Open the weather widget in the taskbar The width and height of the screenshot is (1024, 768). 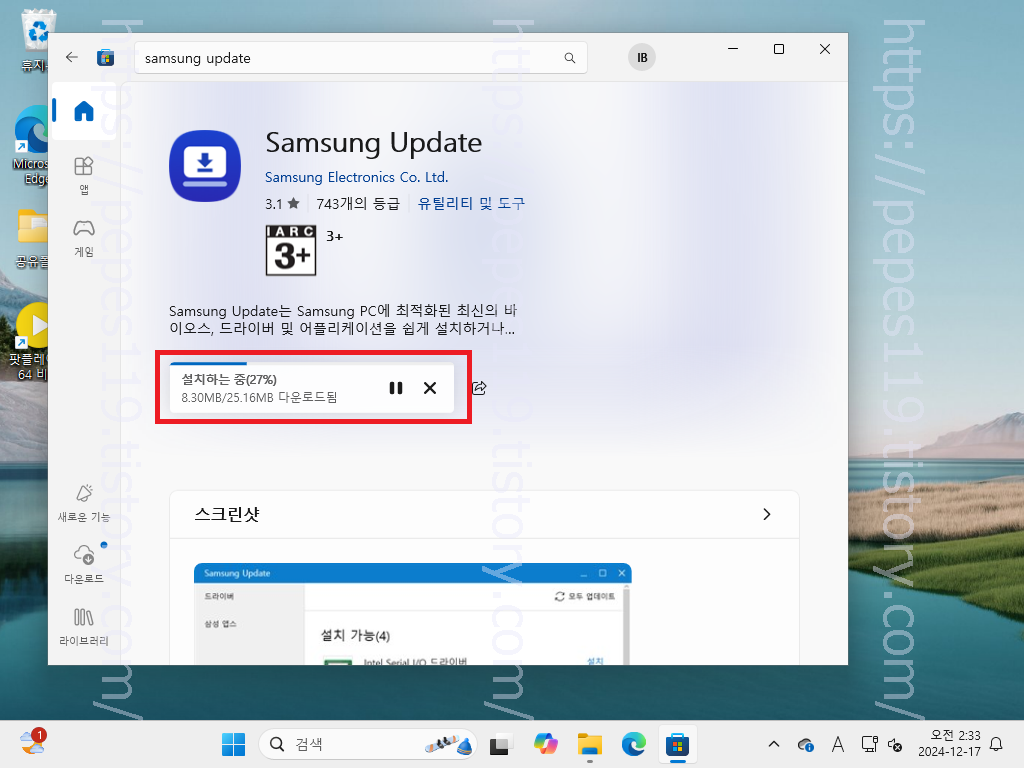(x=33, y=743)
